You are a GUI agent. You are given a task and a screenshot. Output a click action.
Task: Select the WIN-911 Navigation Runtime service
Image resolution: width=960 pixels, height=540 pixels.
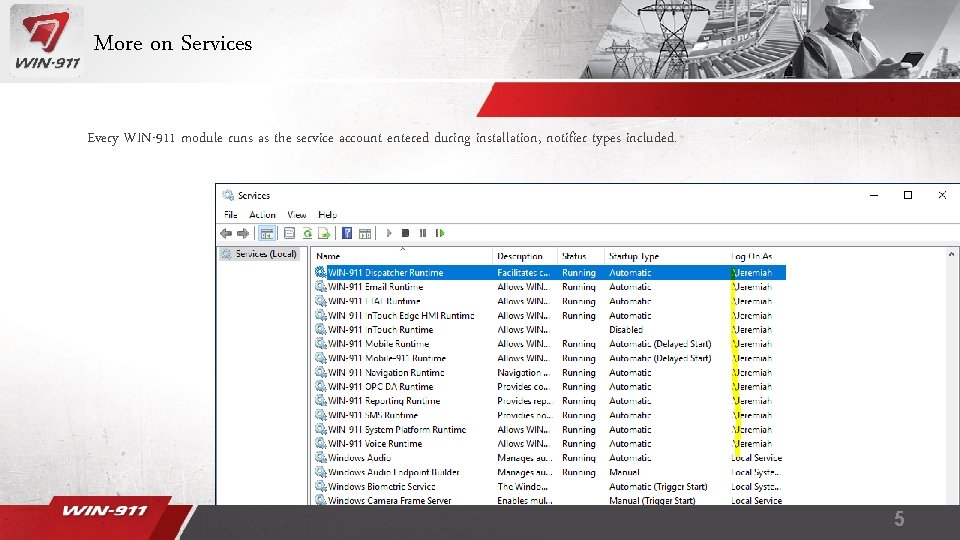point(386,372)
